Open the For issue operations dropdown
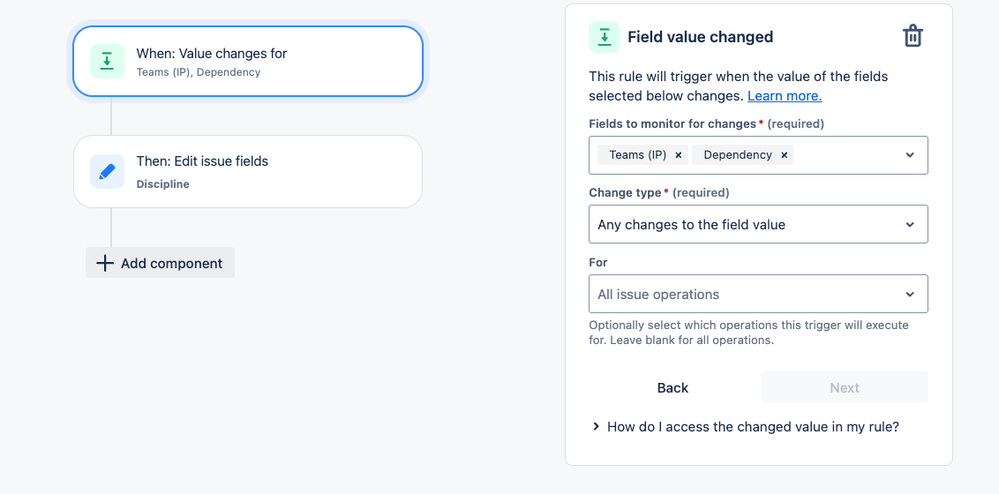999x494 pixels. 909,294
